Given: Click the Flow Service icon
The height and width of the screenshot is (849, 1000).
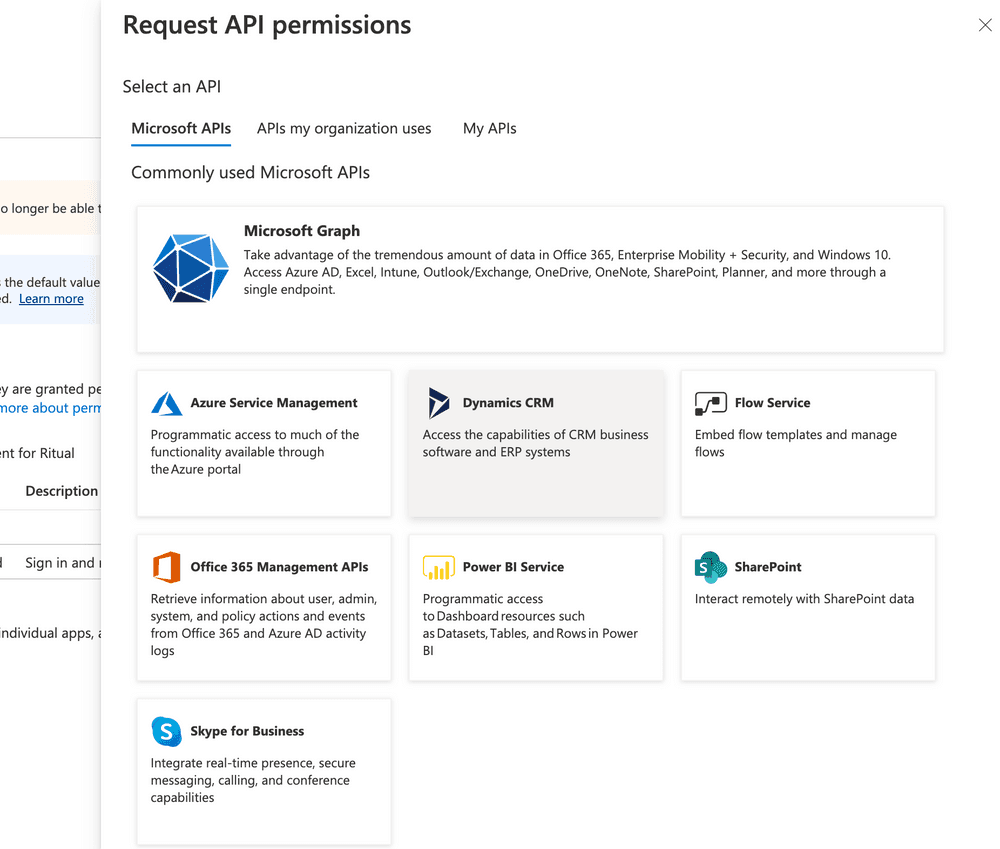Looking at the screenshot, I should [710, 403].
